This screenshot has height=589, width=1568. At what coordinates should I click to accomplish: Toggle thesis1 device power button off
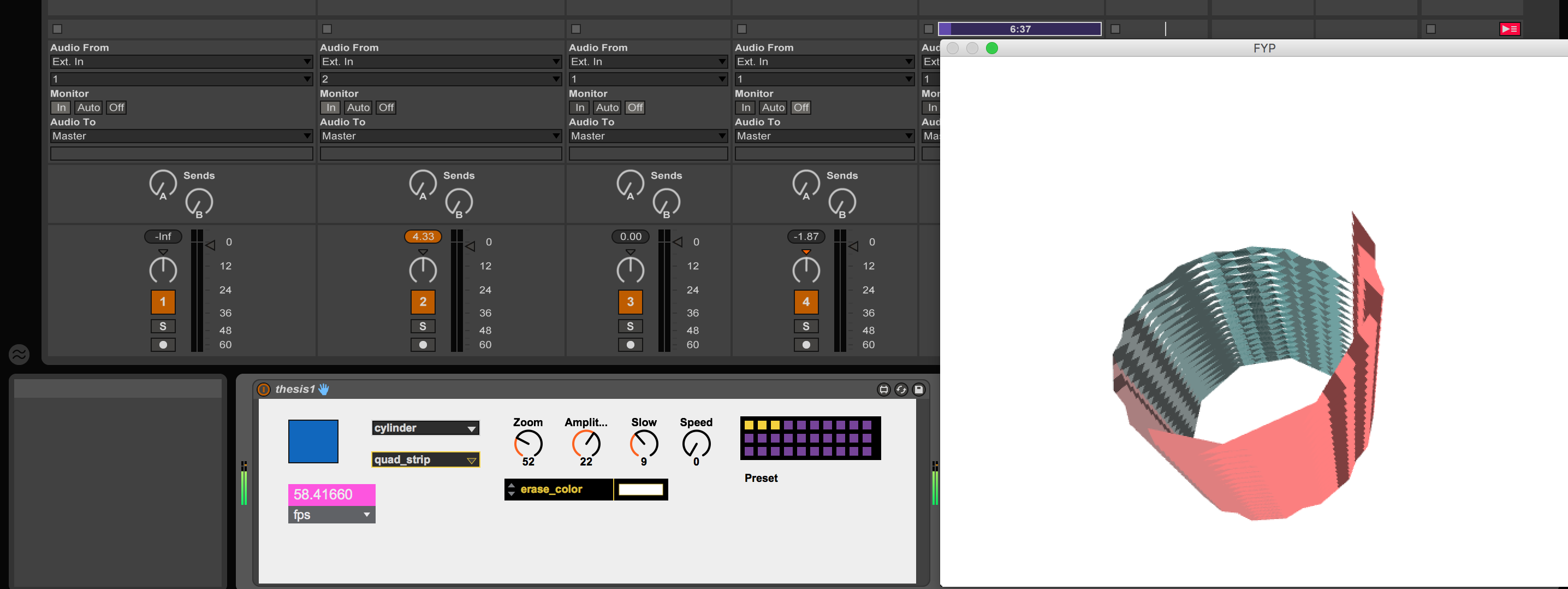pos(263,390)
